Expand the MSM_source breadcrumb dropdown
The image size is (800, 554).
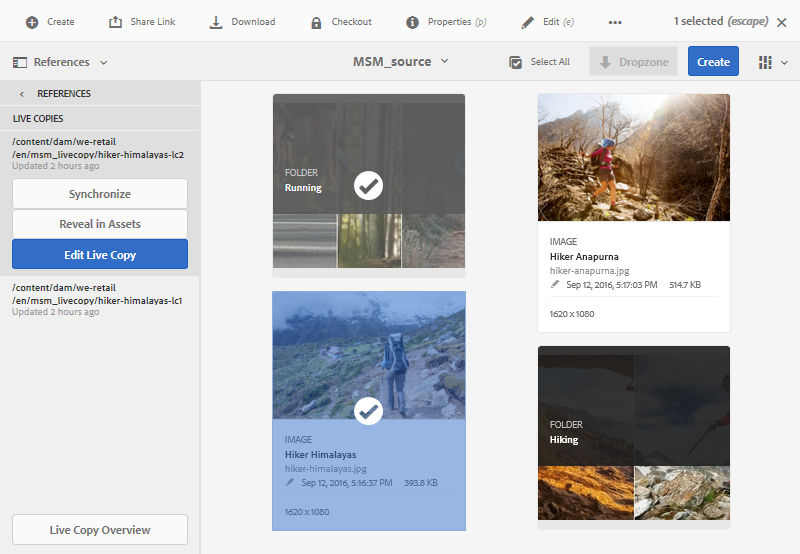[444, 62]
